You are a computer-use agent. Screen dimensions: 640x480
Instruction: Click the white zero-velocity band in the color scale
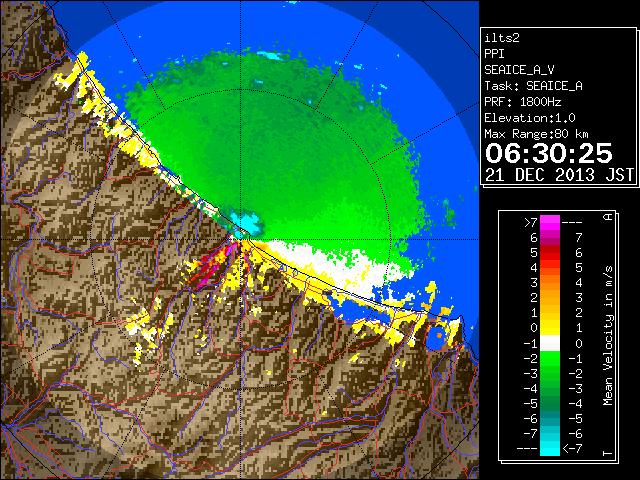pos(550,343)
